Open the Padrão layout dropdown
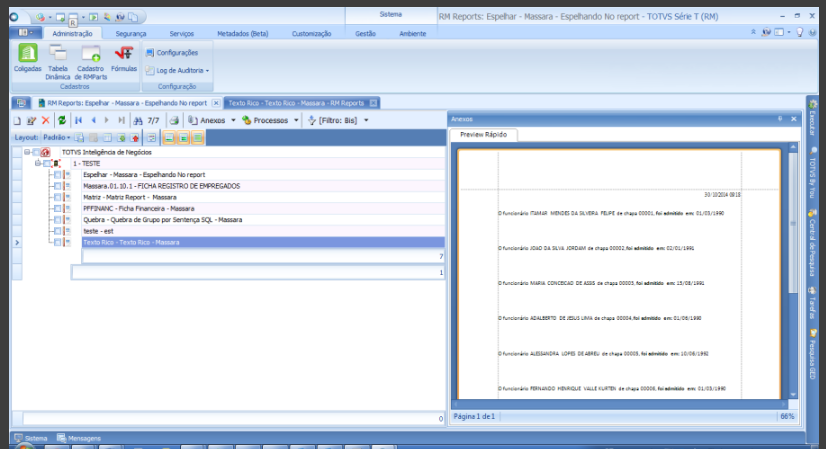This screenshot has height=449, width=826. 56,138
